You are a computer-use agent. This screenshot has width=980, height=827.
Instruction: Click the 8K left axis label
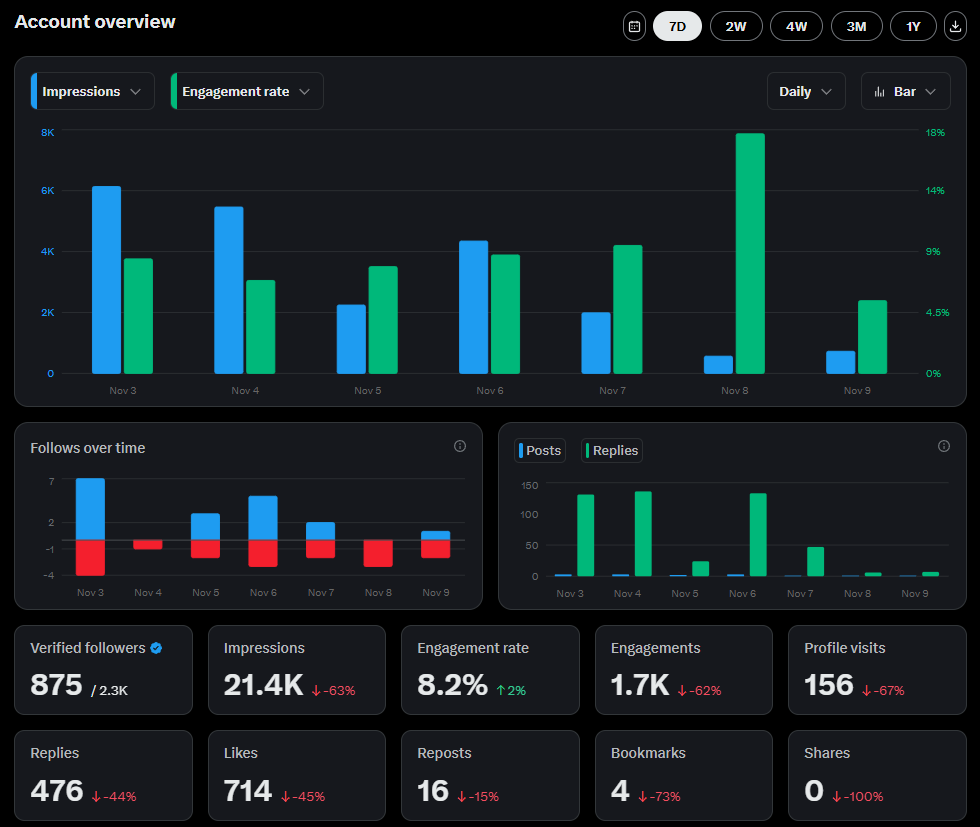point(48,133)
